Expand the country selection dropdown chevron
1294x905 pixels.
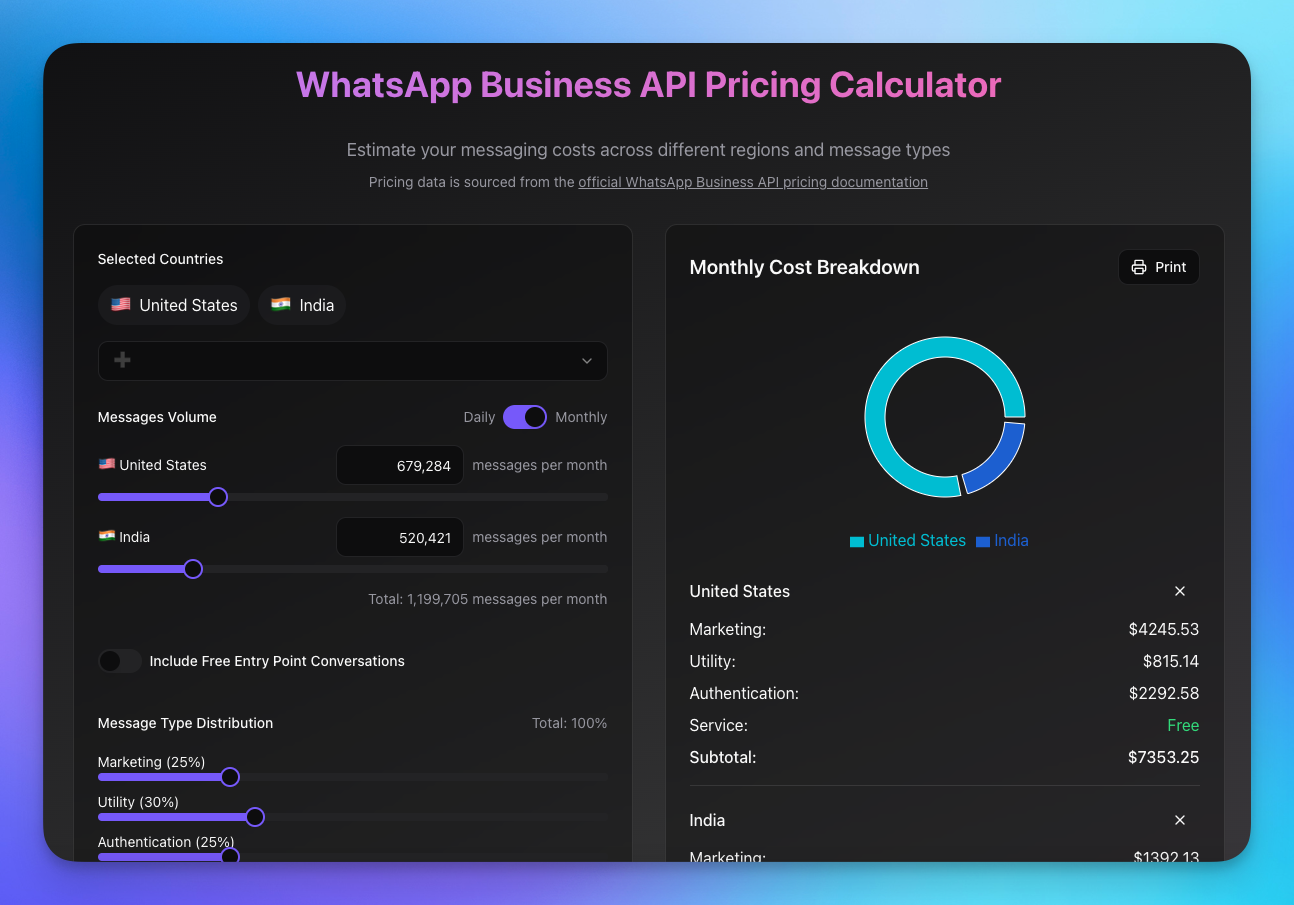click(x=587, y=361)
